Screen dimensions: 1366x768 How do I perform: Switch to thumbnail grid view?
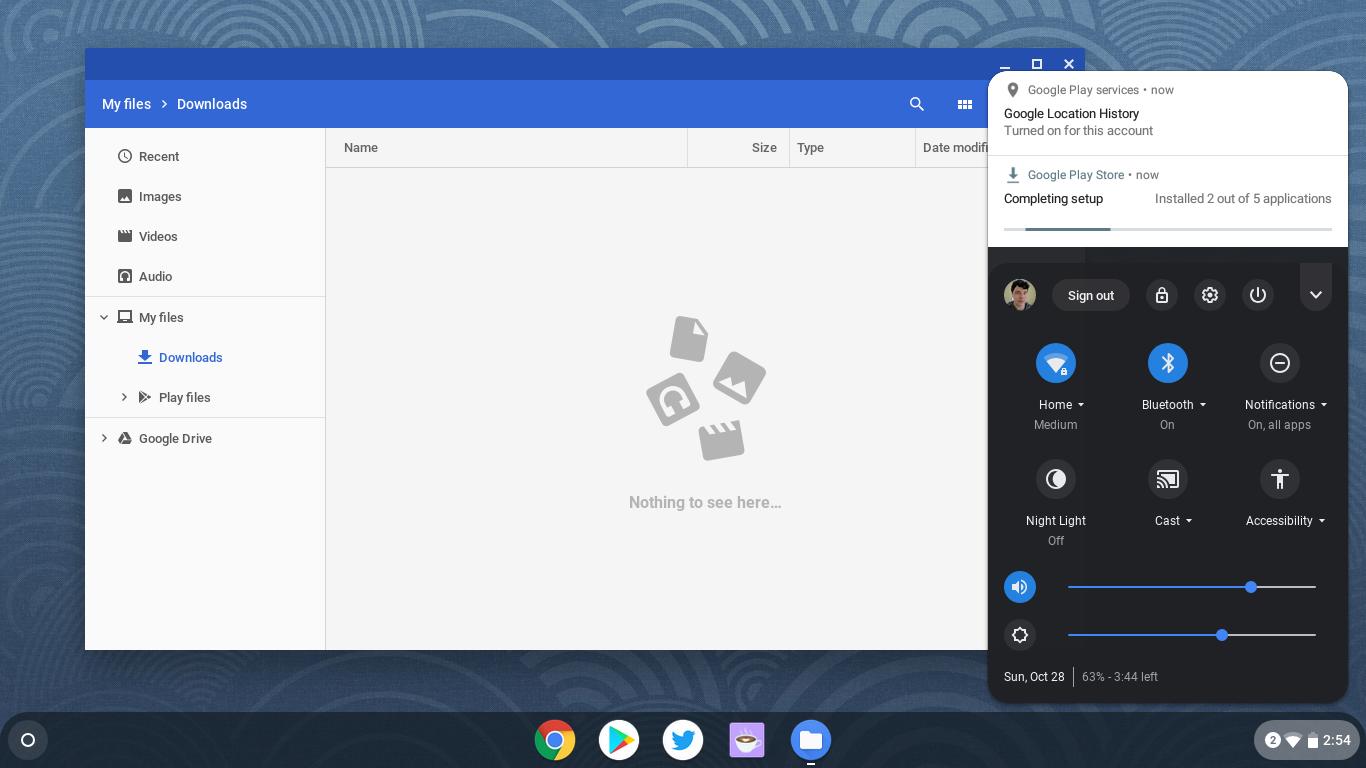[x=964, y=104]
